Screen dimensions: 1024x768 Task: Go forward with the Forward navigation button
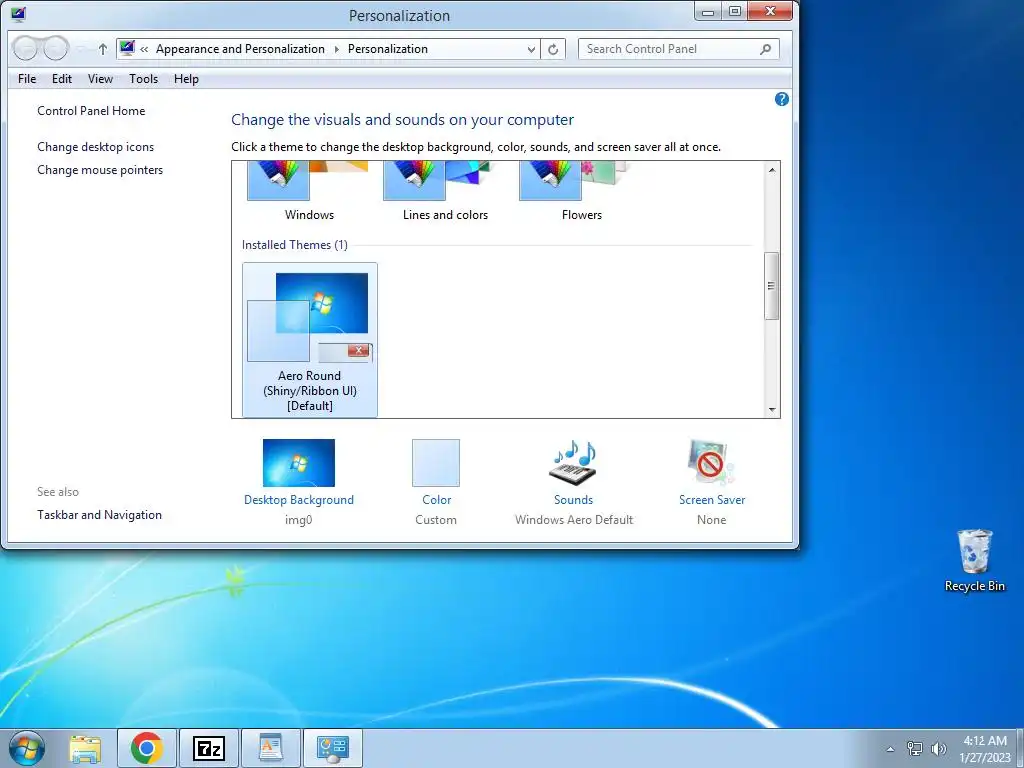(56, 48)
